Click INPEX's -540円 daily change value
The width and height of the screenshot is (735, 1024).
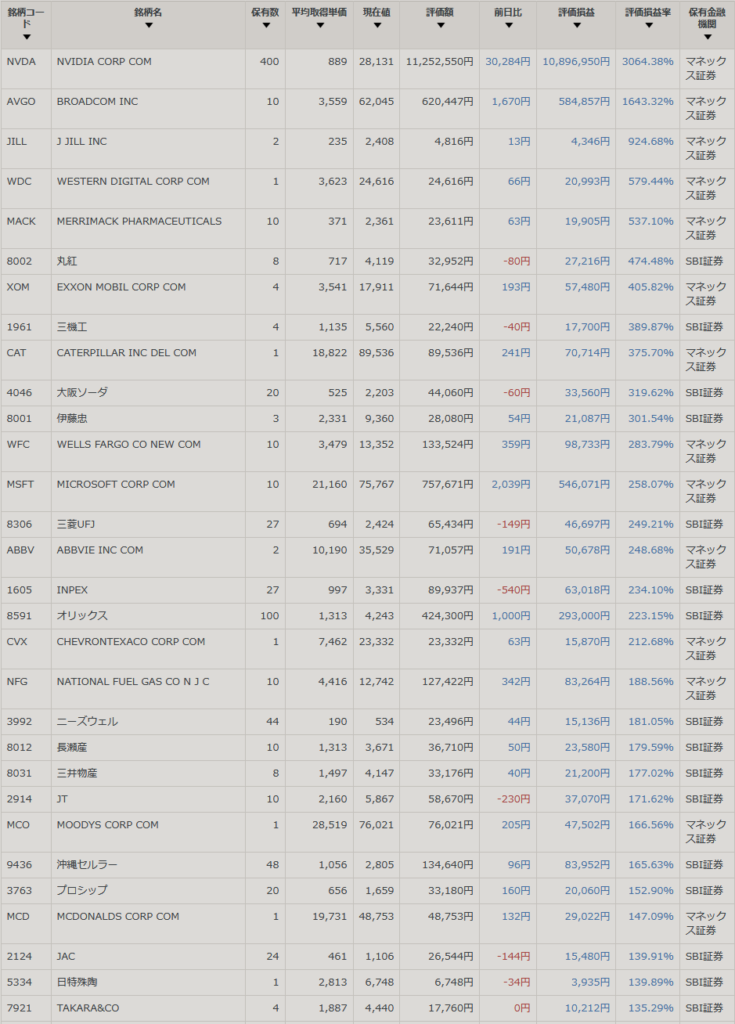(513, 590)
